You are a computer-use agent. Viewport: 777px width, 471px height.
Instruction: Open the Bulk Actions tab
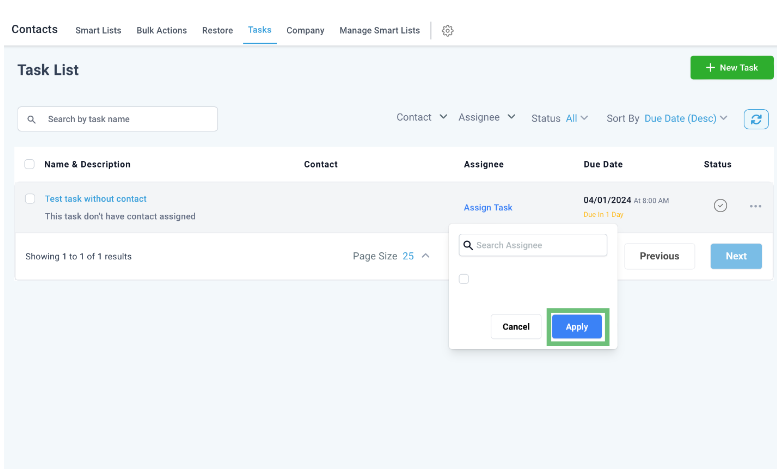(x=161, y=31)
